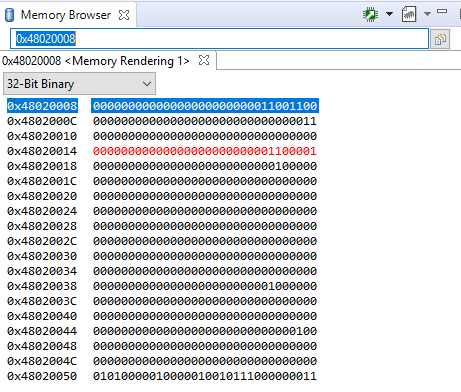461x392 pixels.
Task: Click the address field containing 0x48020008
Action: (219, 39)
